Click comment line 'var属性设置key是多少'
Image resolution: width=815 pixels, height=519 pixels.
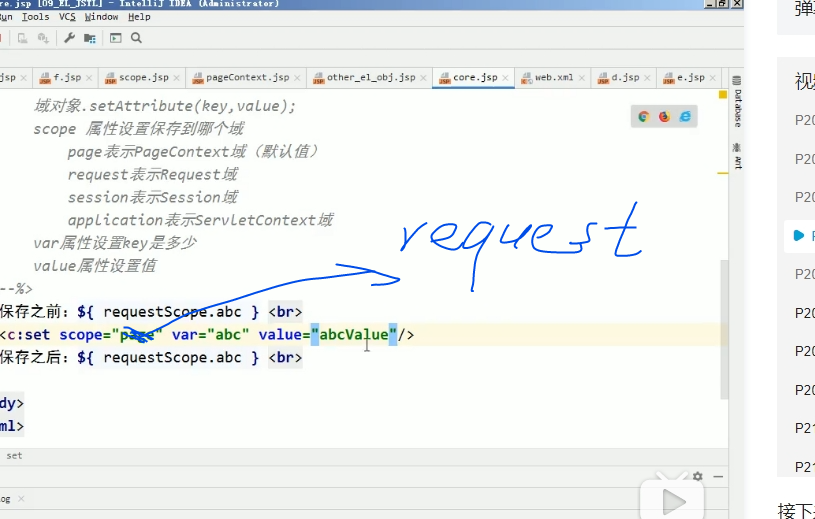point(115,243)
